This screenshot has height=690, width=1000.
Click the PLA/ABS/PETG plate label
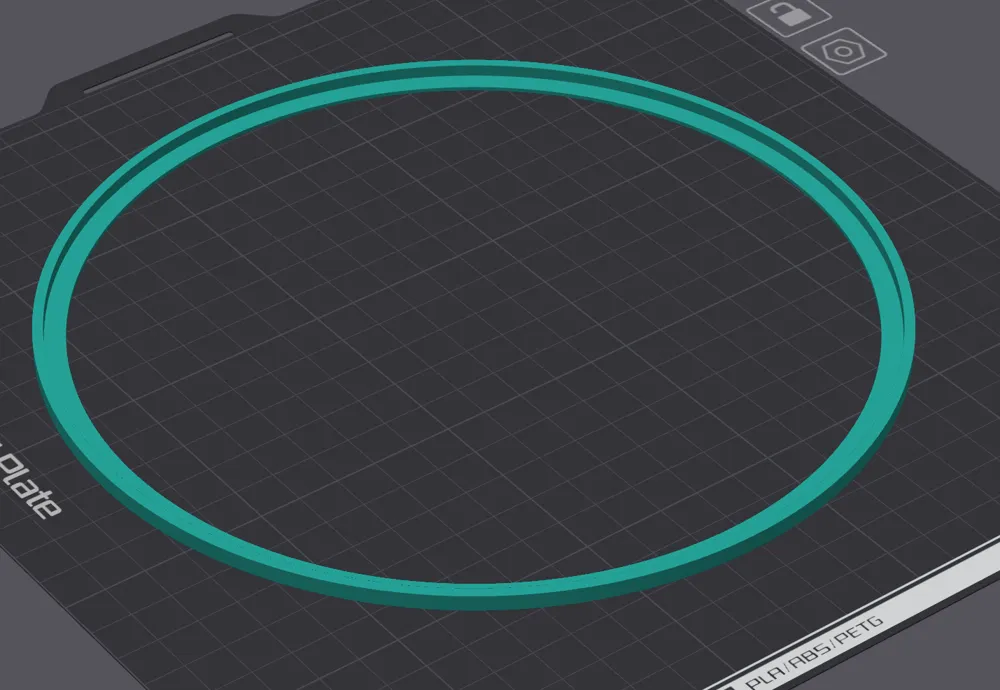tap(815, 652)
